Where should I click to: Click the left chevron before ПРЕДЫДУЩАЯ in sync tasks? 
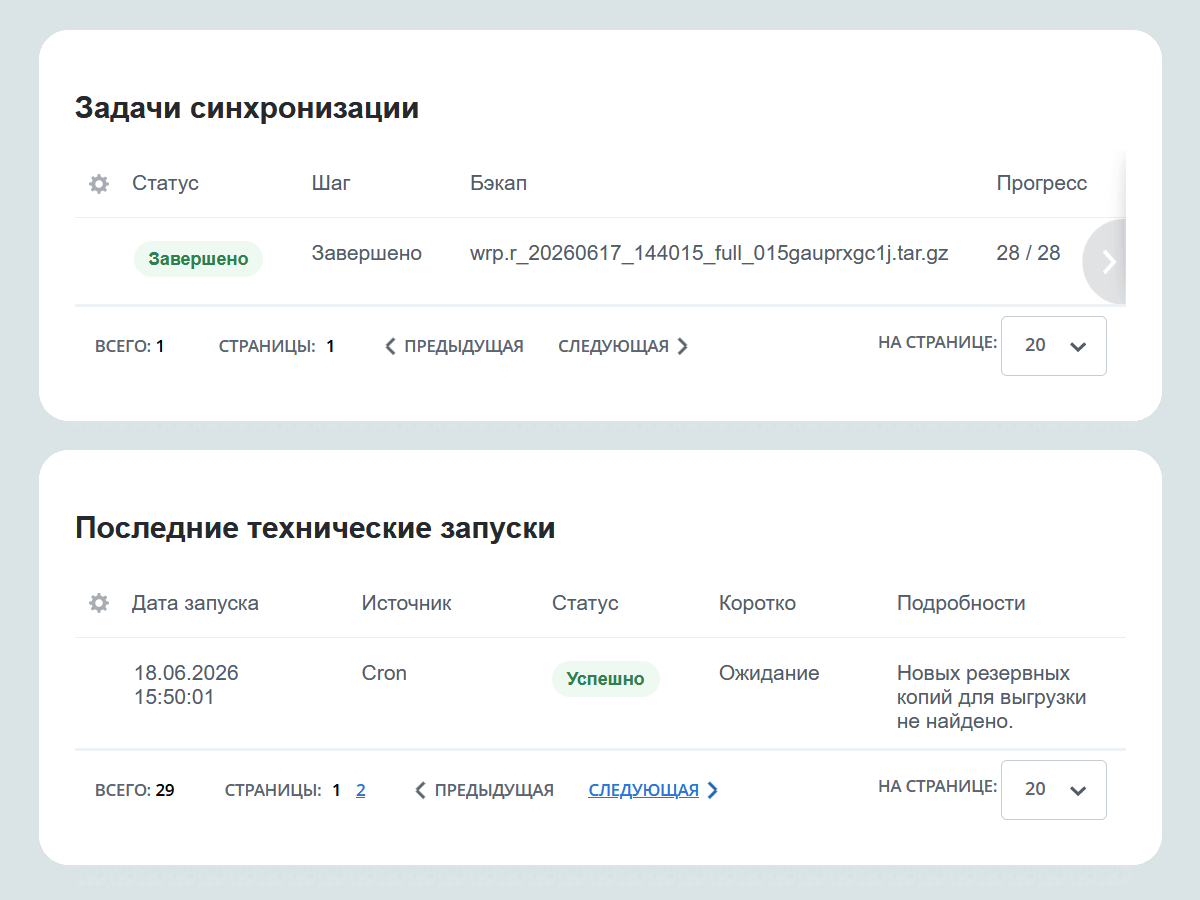pyautogui.click(x=390, y=346)
